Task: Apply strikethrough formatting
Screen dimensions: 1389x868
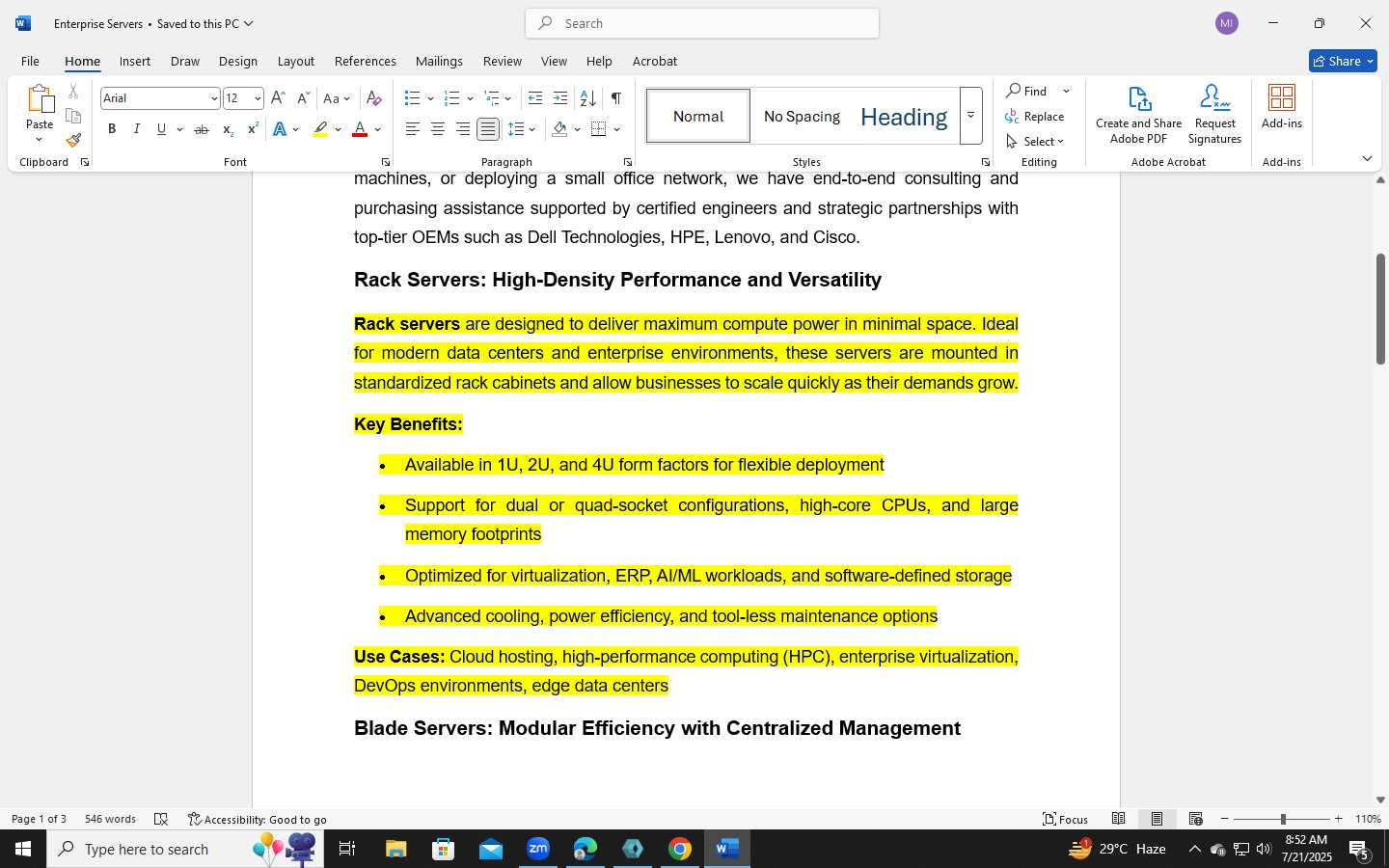Action: pyautogui.click(x=202, y=129)
